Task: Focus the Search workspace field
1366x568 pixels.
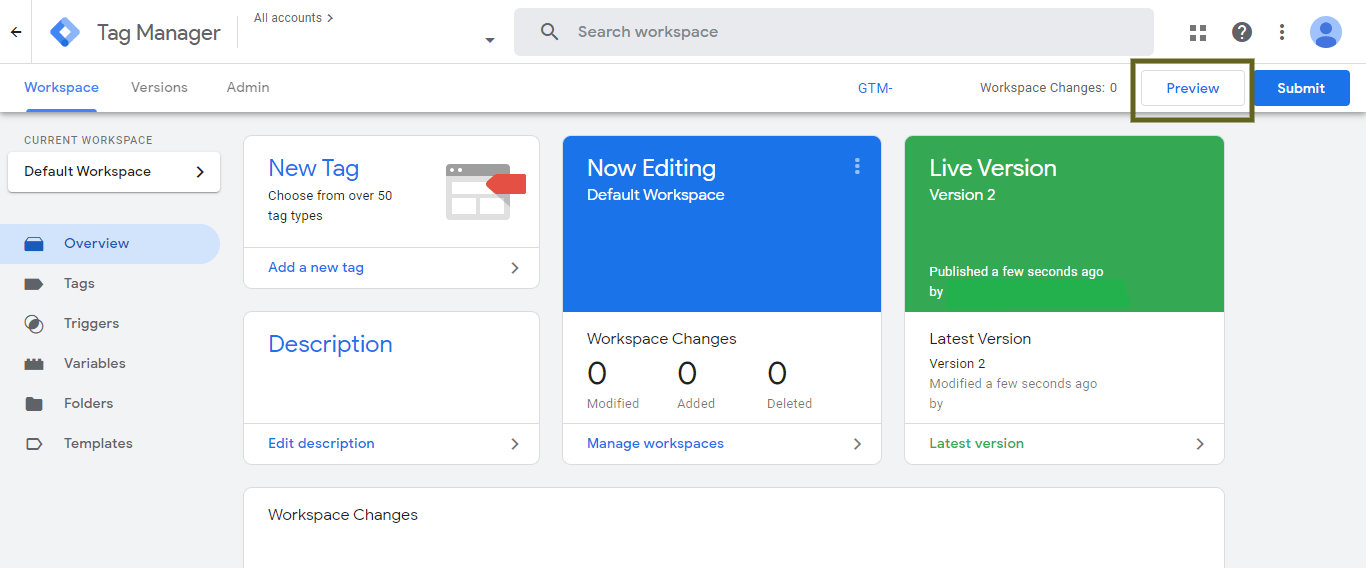Action: (x=834, y=32)
